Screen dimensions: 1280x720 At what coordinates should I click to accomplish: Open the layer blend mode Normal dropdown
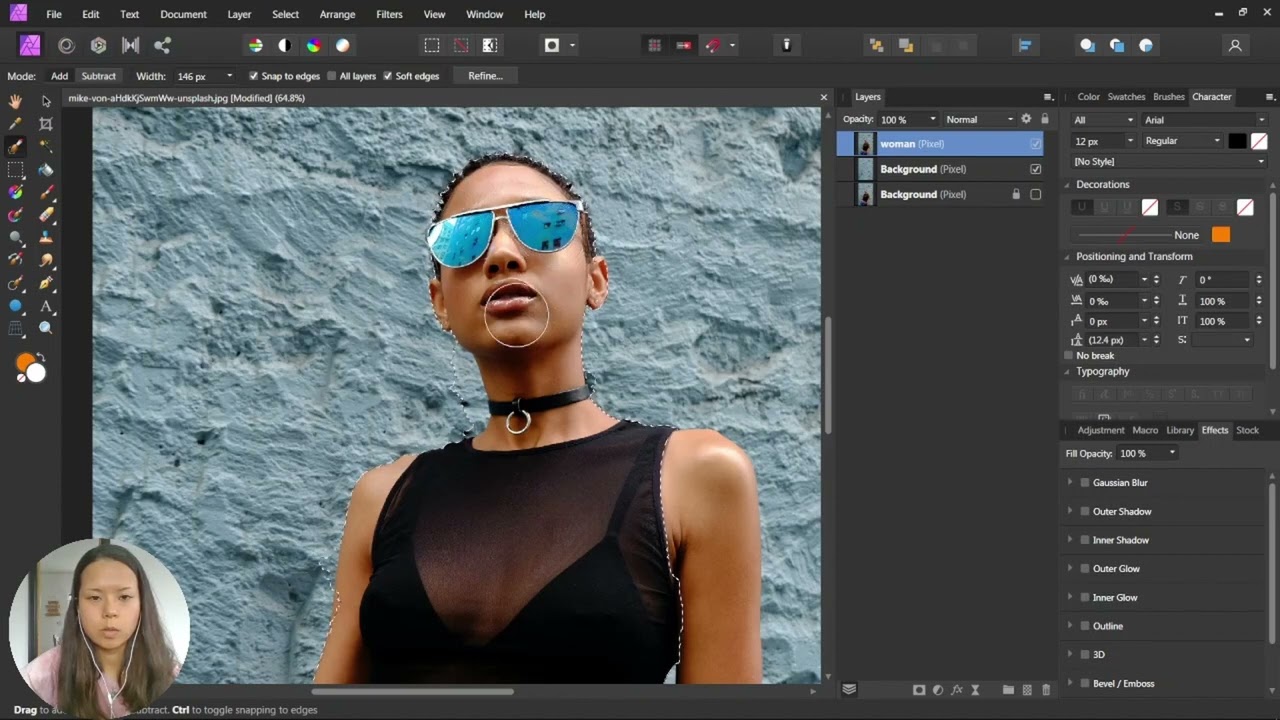click(980, 119)
